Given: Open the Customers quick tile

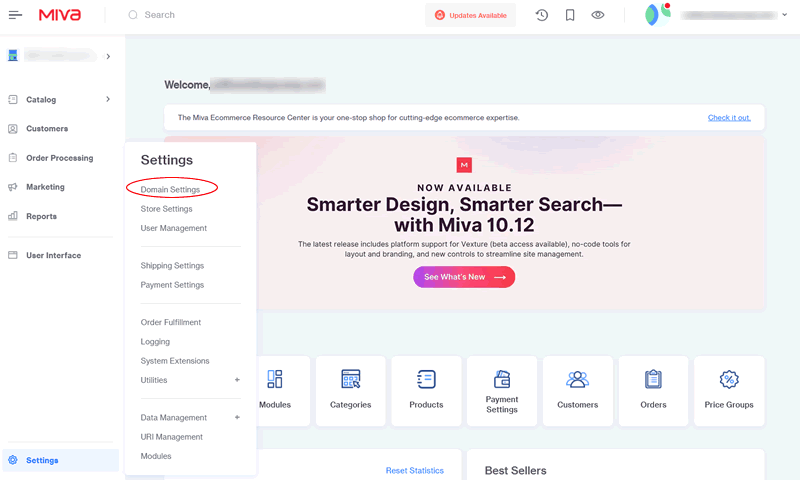Looking at the screenshot, I should pos(577,391).
